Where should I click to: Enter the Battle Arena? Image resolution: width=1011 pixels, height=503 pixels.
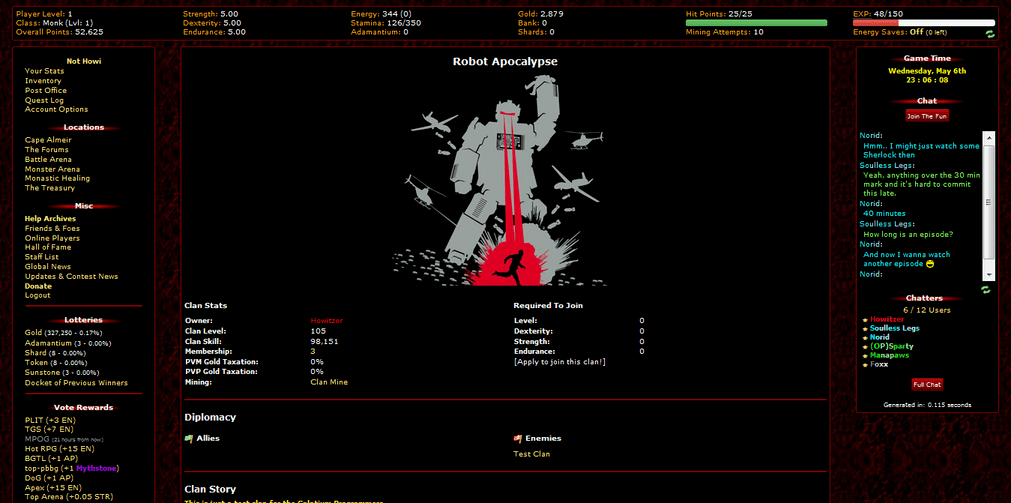point(48,159)
